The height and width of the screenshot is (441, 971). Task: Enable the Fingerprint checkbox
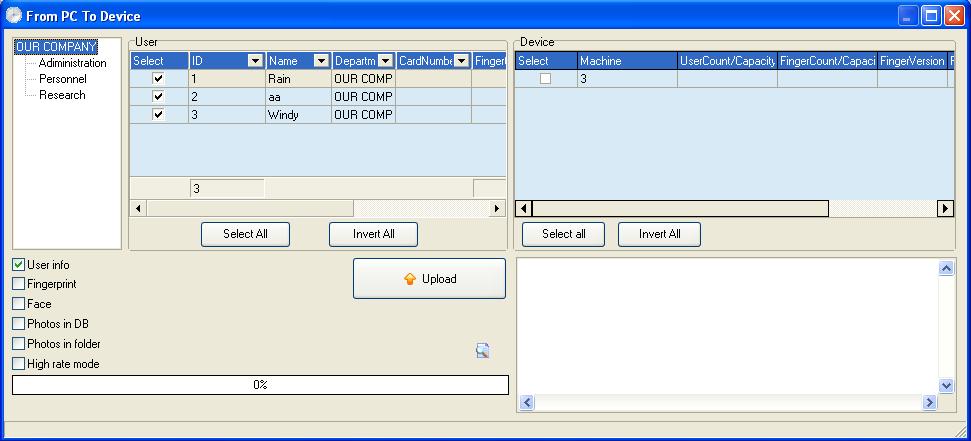click(19, 284)
